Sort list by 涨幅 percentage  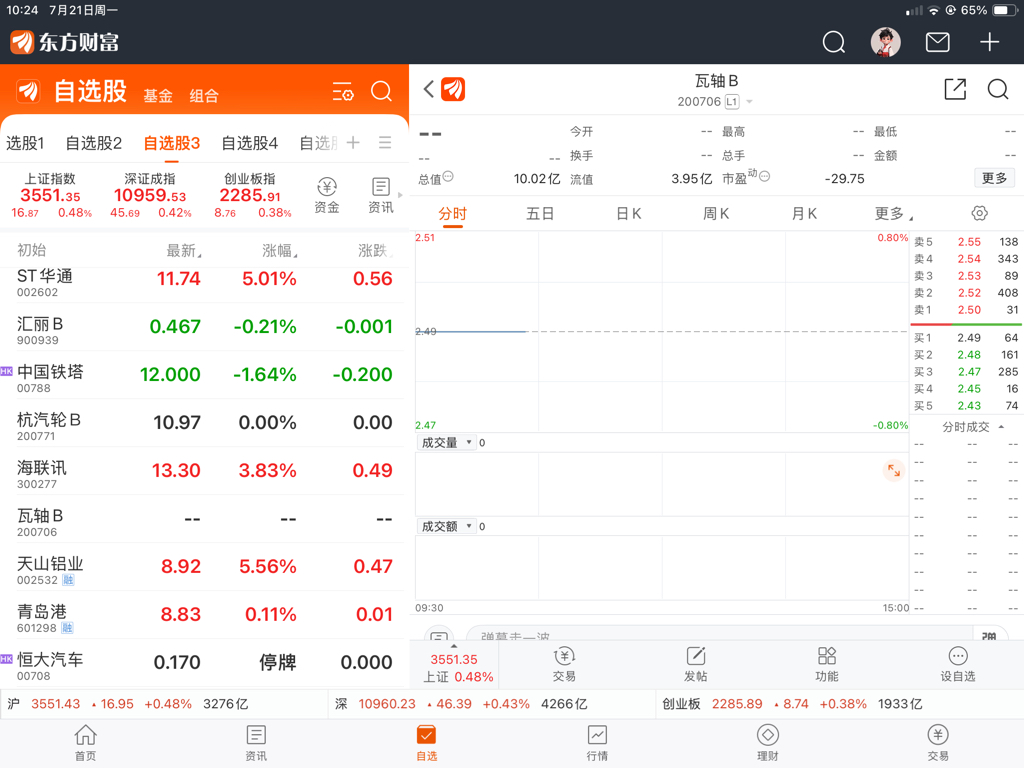(x=280, y=250)
